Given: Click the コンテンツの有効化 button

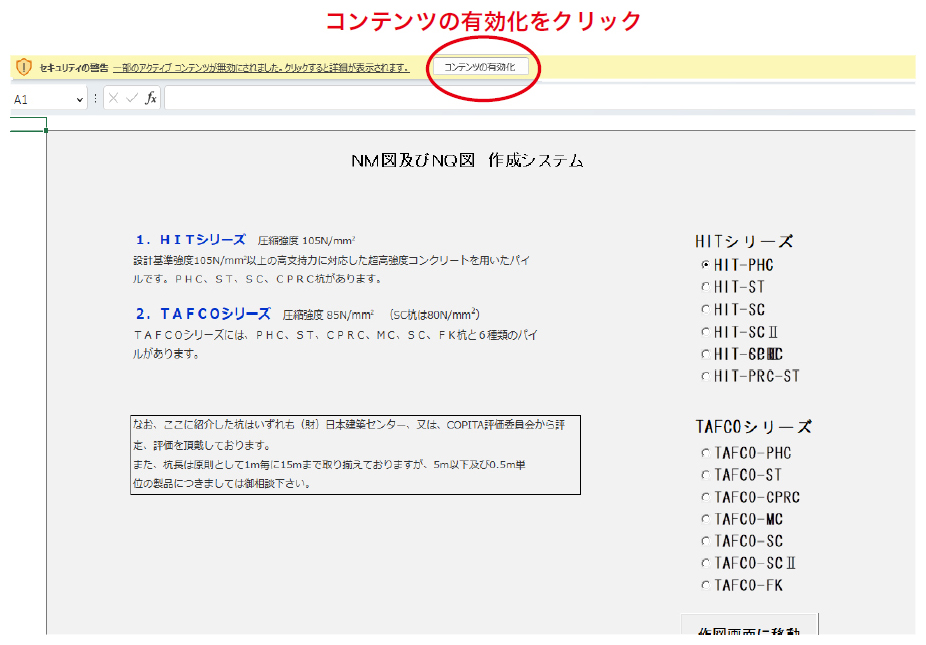Looking at the screenshot, I should [x=480, y=67].
